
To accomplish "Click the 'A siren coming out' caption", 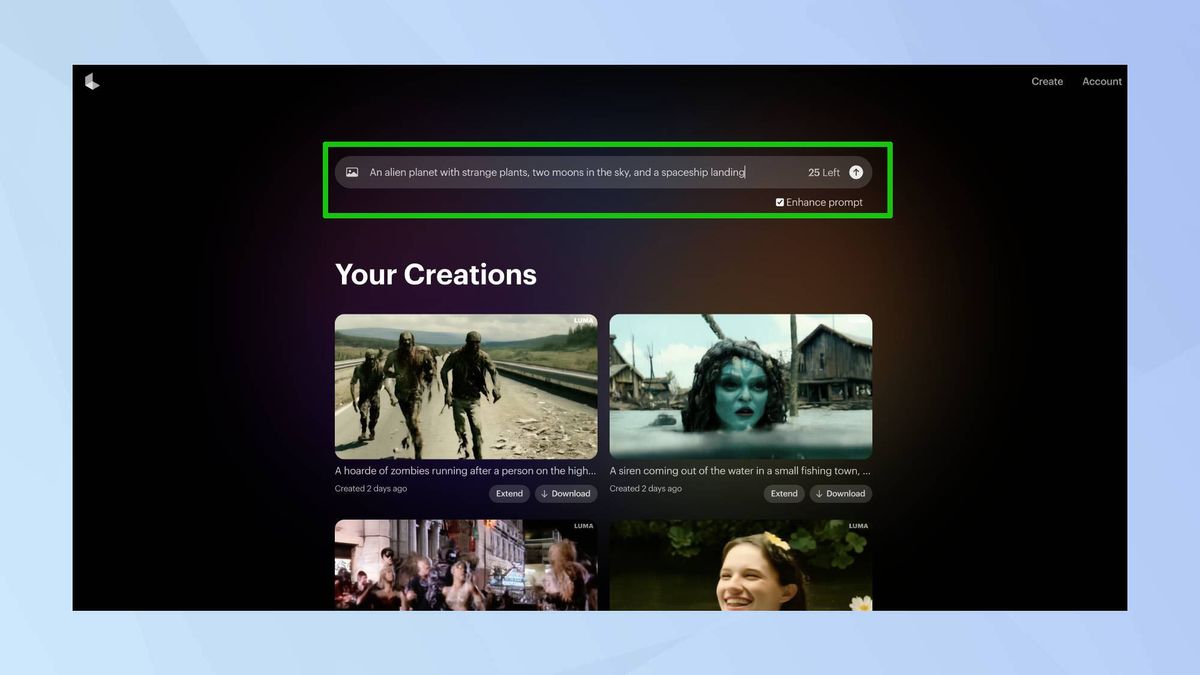I will (x=740, y=471).
